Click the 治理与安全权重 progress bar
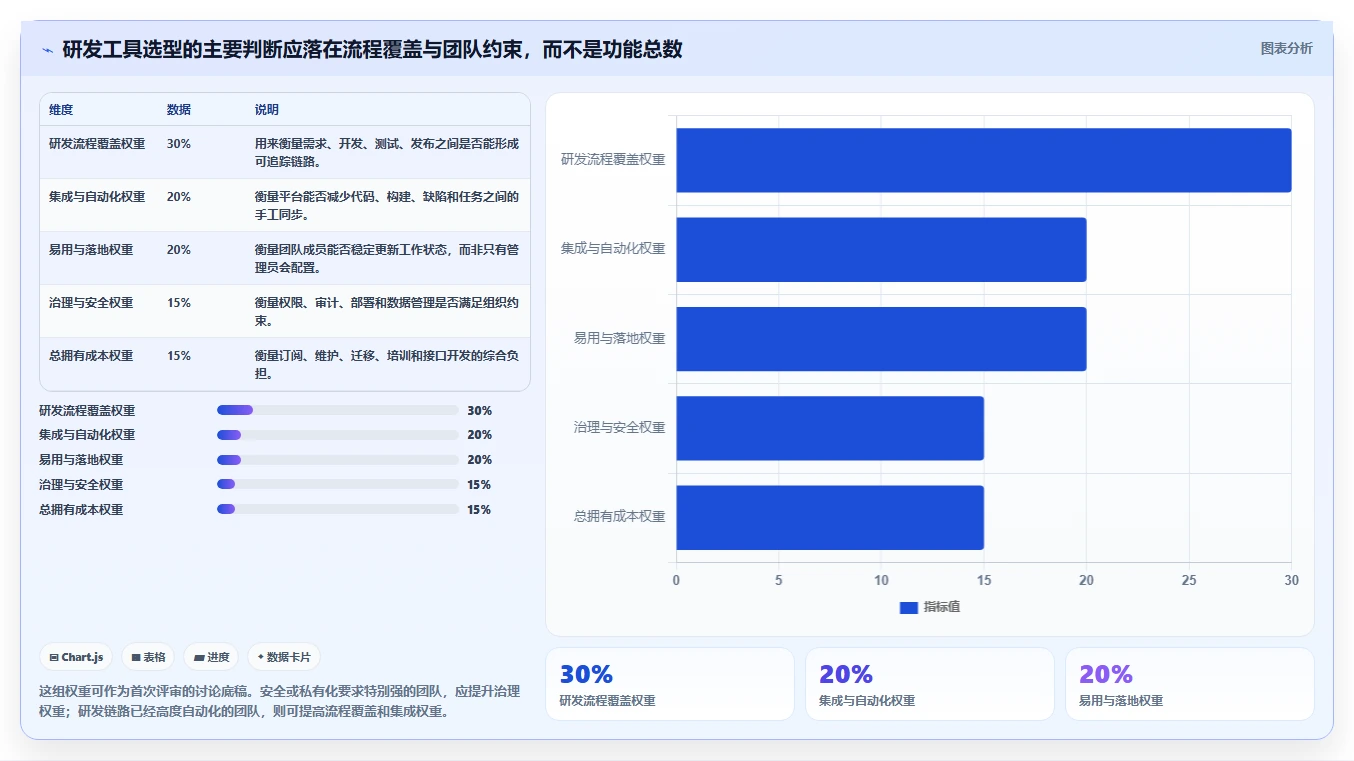The image size is (1354, 761). tap(337, 485)
